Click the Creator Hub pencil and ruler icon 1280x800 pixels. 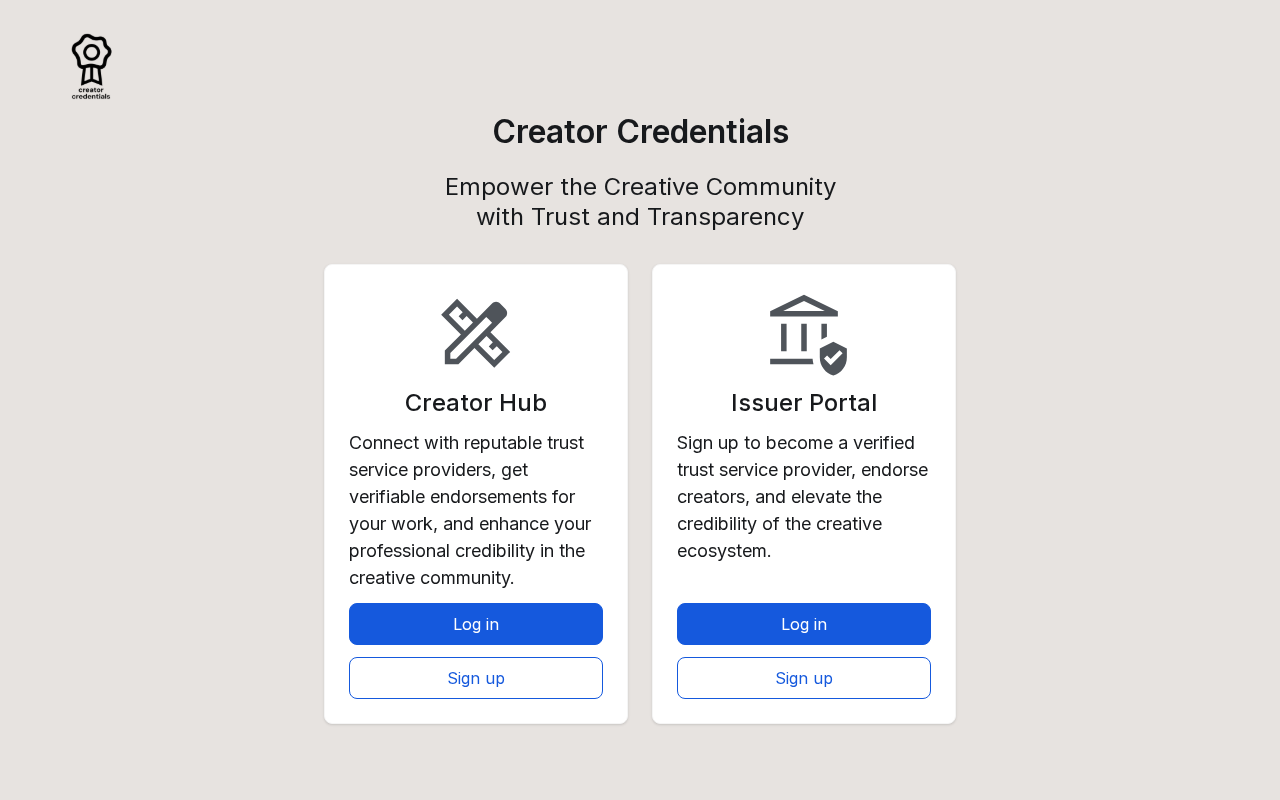[x=476, y=333]
